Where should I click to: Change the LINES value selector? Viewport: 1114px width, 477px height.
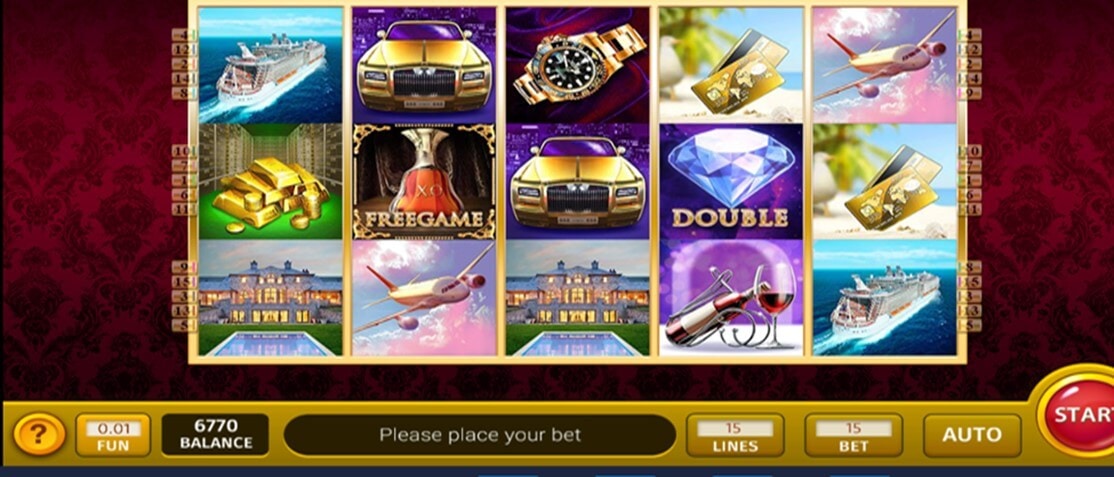pos(735,435)
